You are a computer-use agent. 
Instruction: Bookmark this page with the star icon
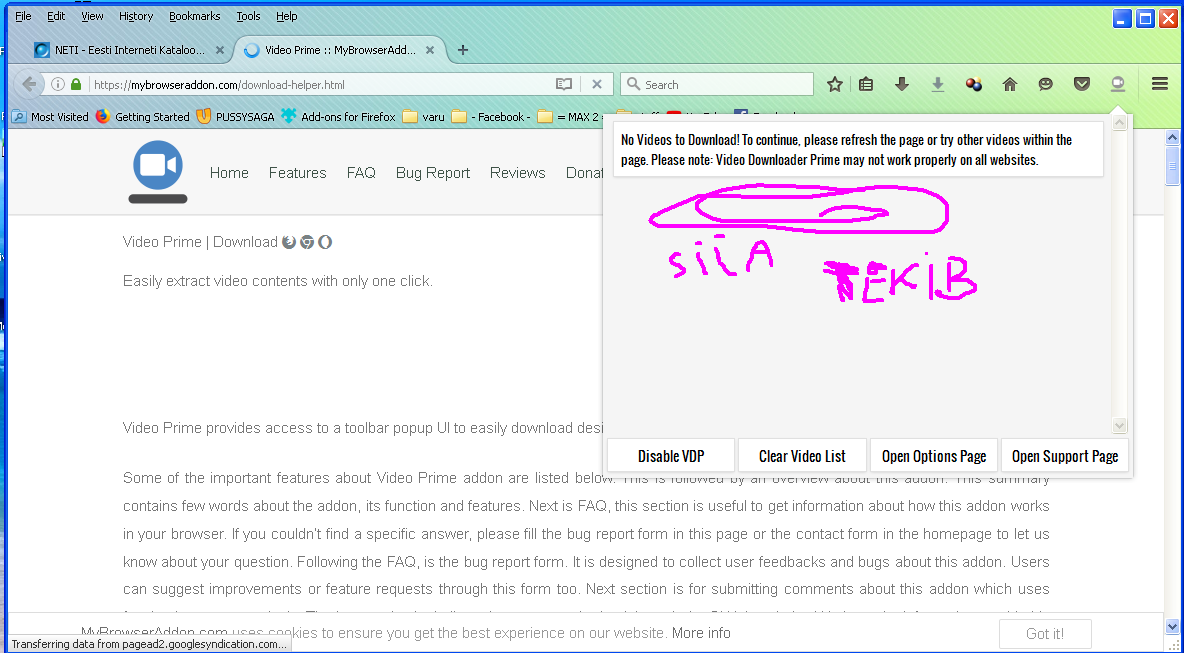(834, 85)
